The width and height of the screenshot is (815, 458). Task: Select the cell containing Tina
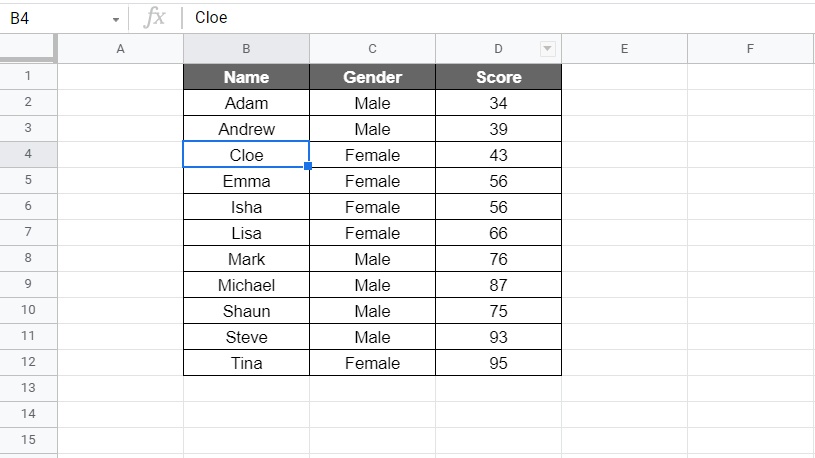246,363
